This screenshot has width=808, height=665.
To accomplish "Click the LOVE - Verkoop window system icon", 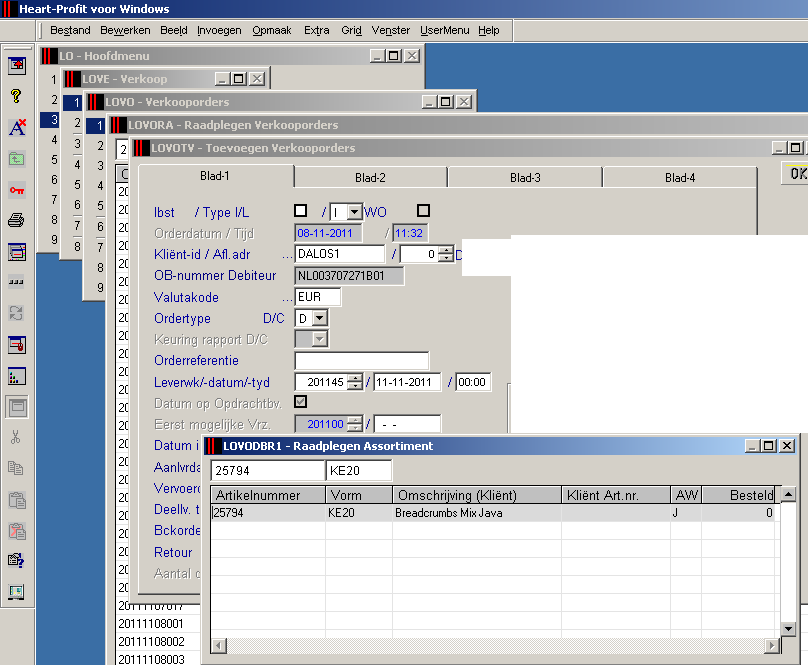I will [72, 79].
